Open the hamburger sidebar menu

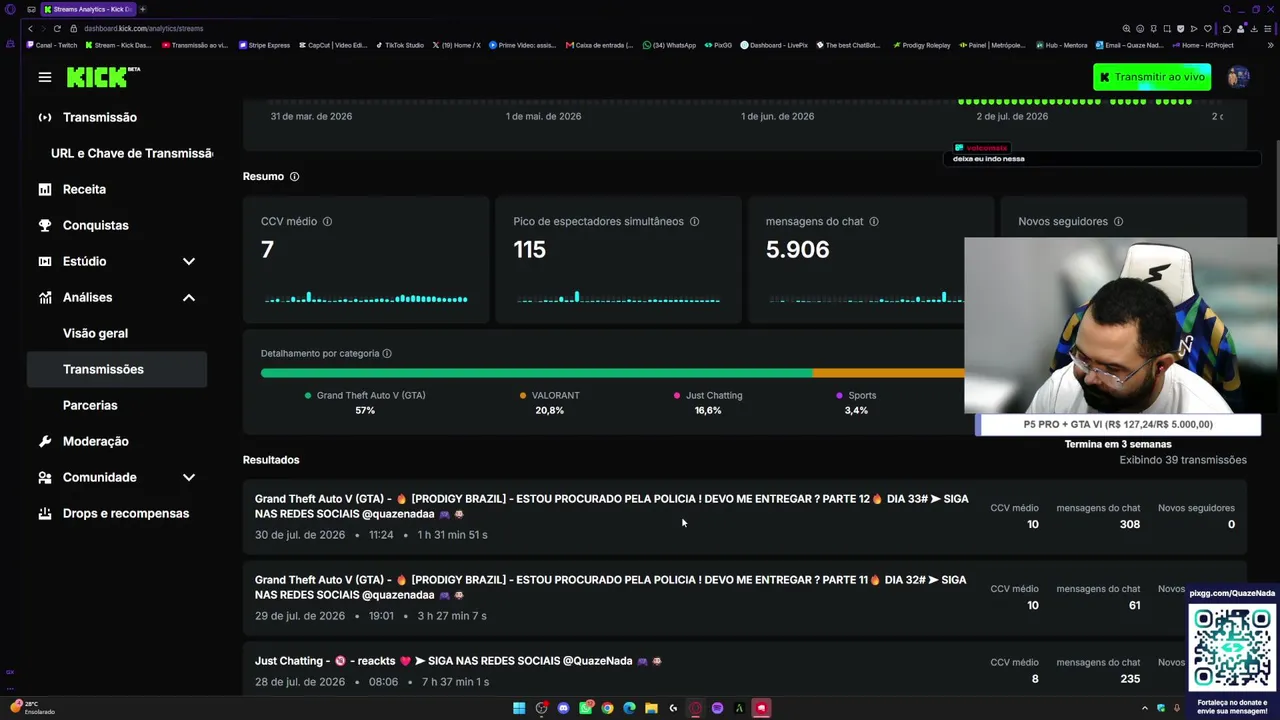[45, 77]
